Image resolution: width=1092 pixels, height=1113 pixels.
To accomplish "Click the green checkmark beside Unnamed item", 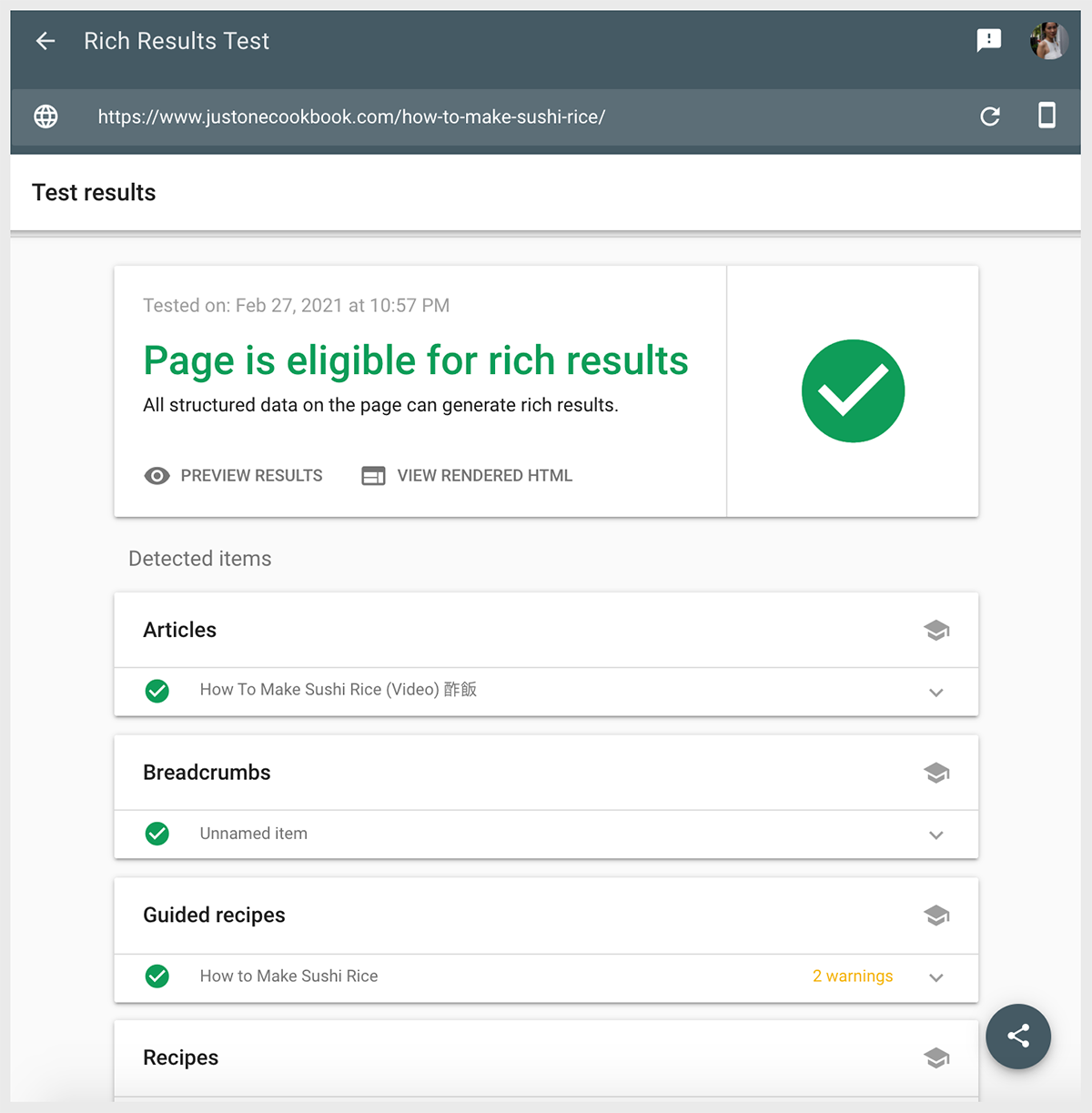I will [x=157, y=834].
